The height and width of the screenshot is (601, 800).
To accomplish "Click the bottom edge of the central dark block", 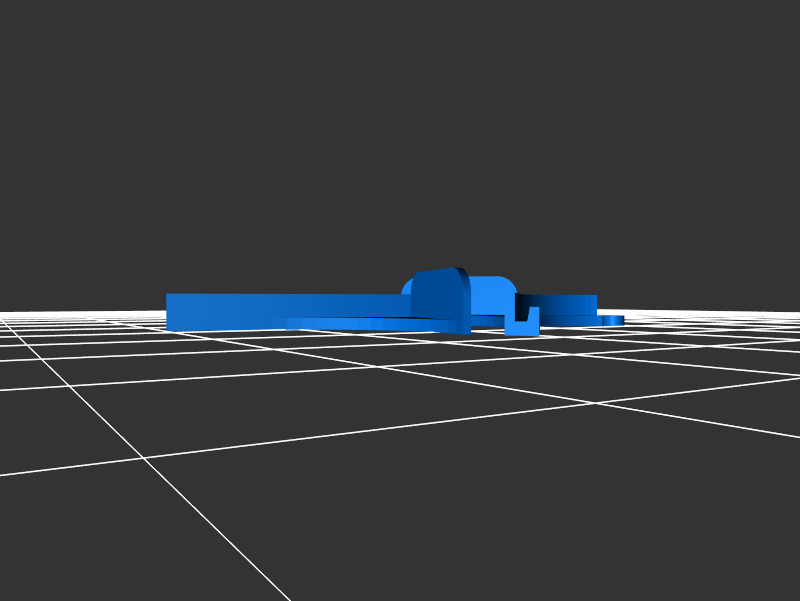I will [x=440, y=331].
